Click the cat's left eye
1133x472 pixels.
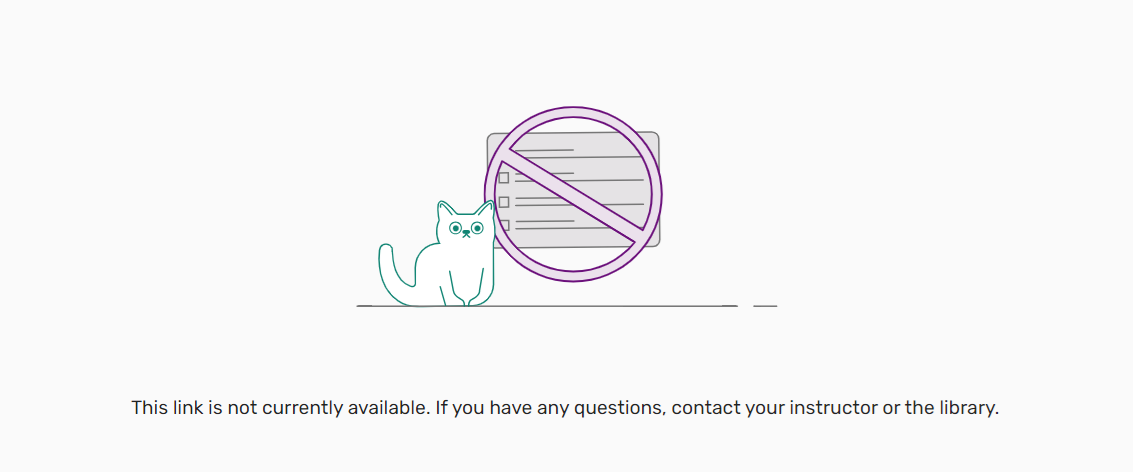coord(456,229)
